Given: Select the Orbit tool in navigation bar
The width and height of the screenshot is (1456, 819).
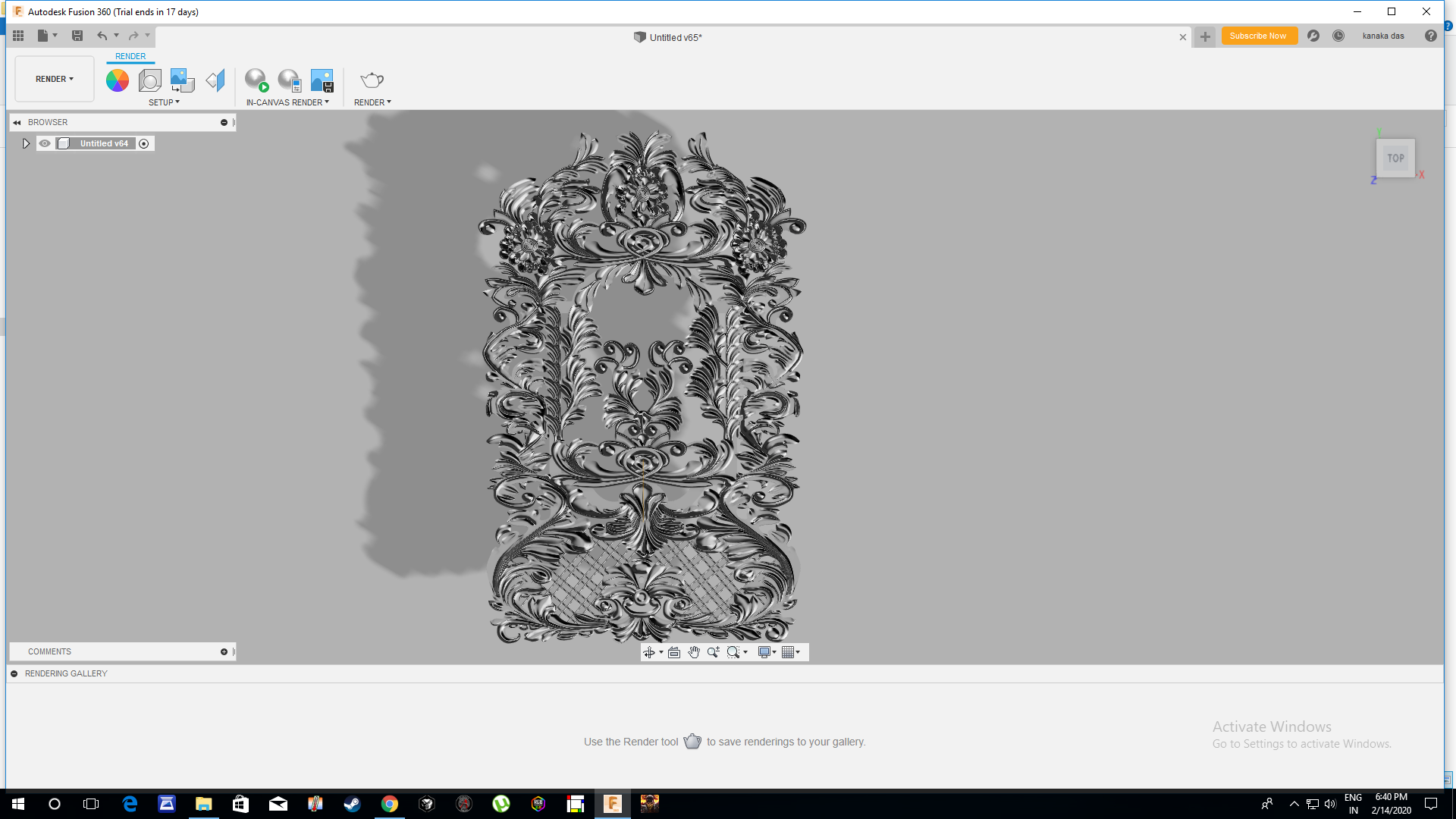Looking at the screenshot, I should 650,651.
